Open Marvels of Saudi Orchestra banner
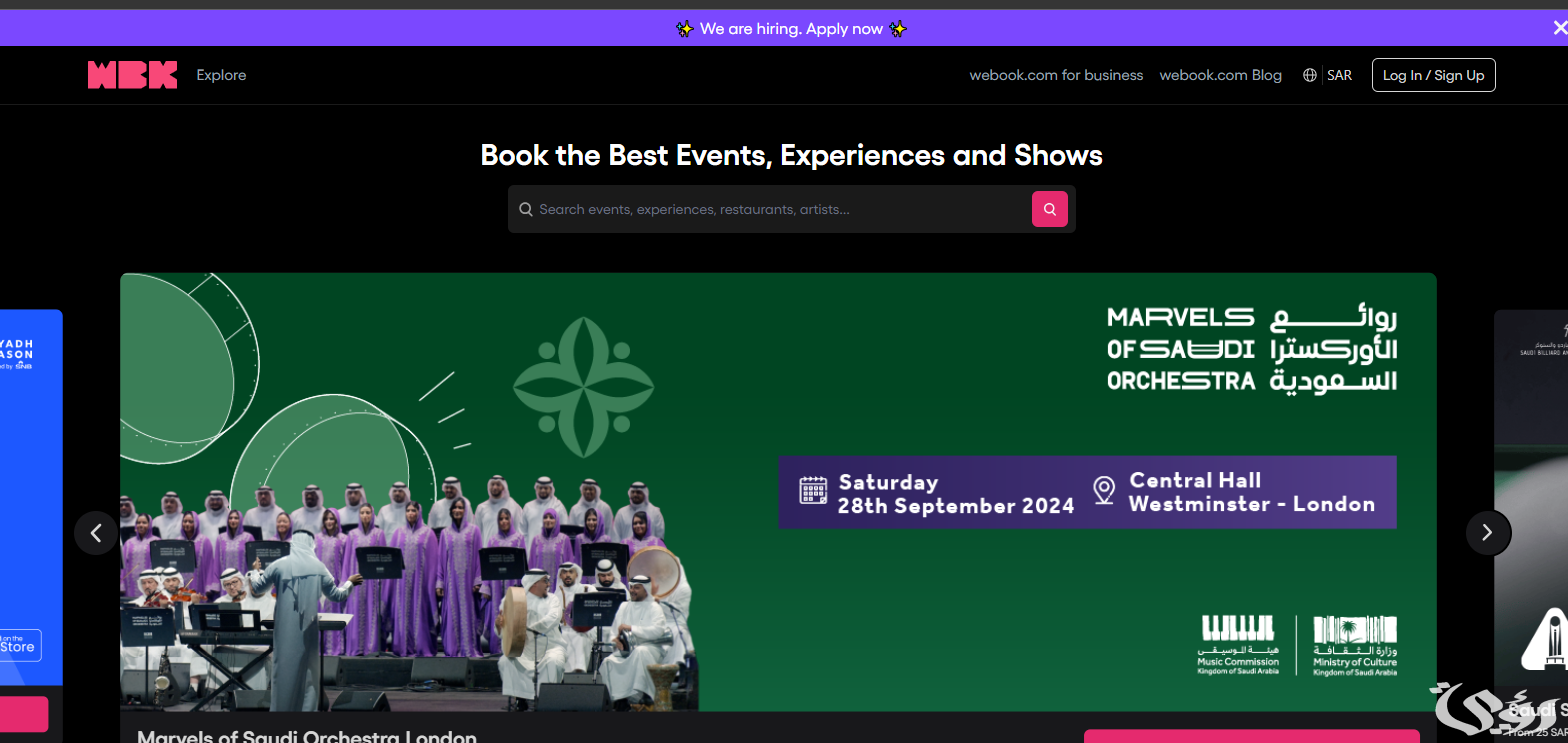This screenshot has width=1568, height=743. click(778, 492)
